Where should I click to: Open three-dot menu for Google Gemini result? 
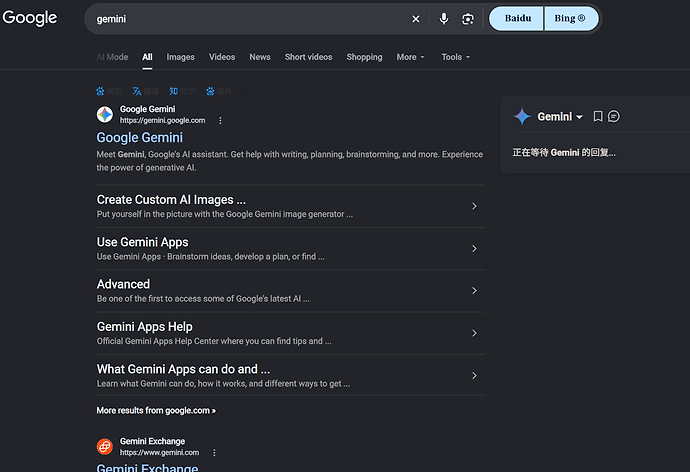click(220, 121)
